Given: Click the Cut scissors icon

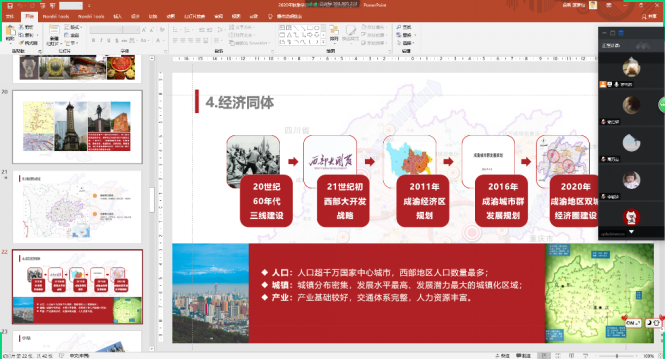Looking at the screenshot, I should pos(21,27).
